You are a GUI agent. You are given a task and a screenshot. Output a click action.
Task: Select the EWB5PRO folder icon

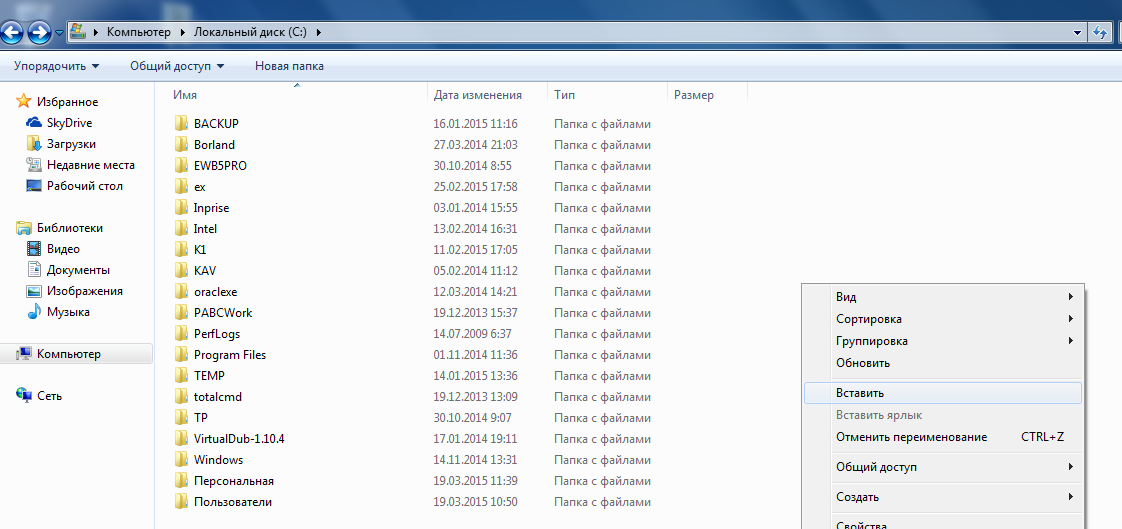point(181,165)
